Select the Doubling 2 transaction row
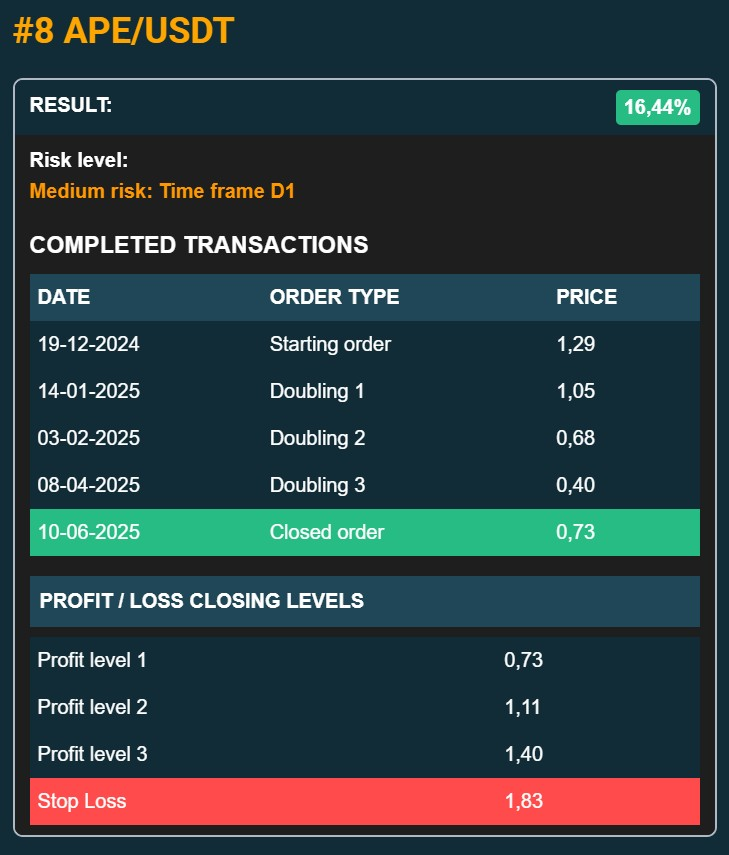The image size is (729, 855). [365, 438]
